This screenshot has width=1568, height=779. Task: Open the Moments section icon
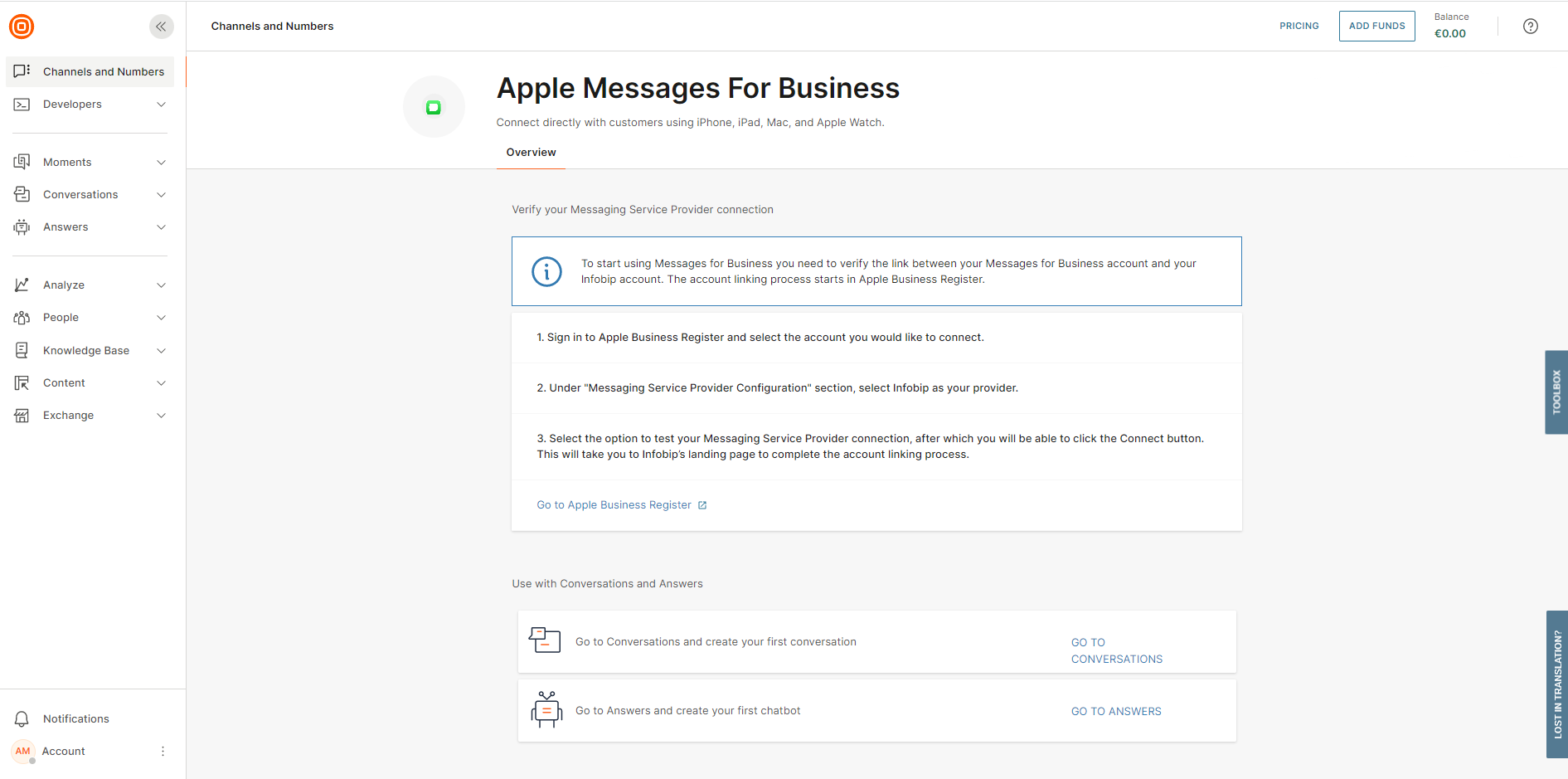point(22,162)
